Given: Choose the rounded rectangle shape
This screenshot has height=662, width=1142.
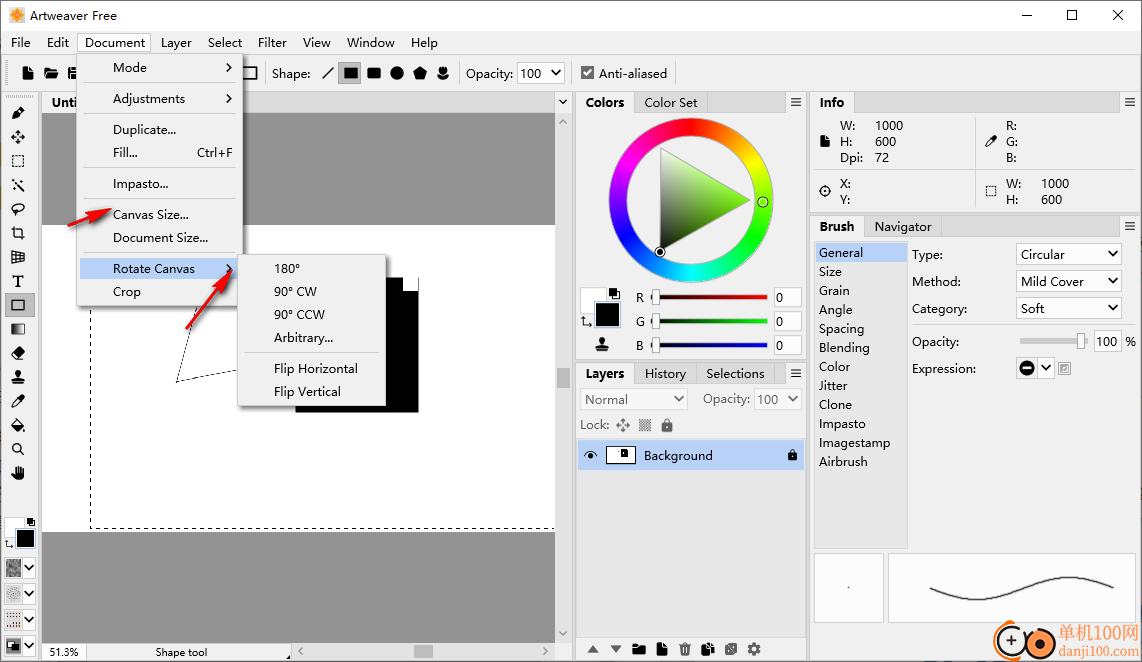Looking at the screenshot, I should tap(374, 74).
